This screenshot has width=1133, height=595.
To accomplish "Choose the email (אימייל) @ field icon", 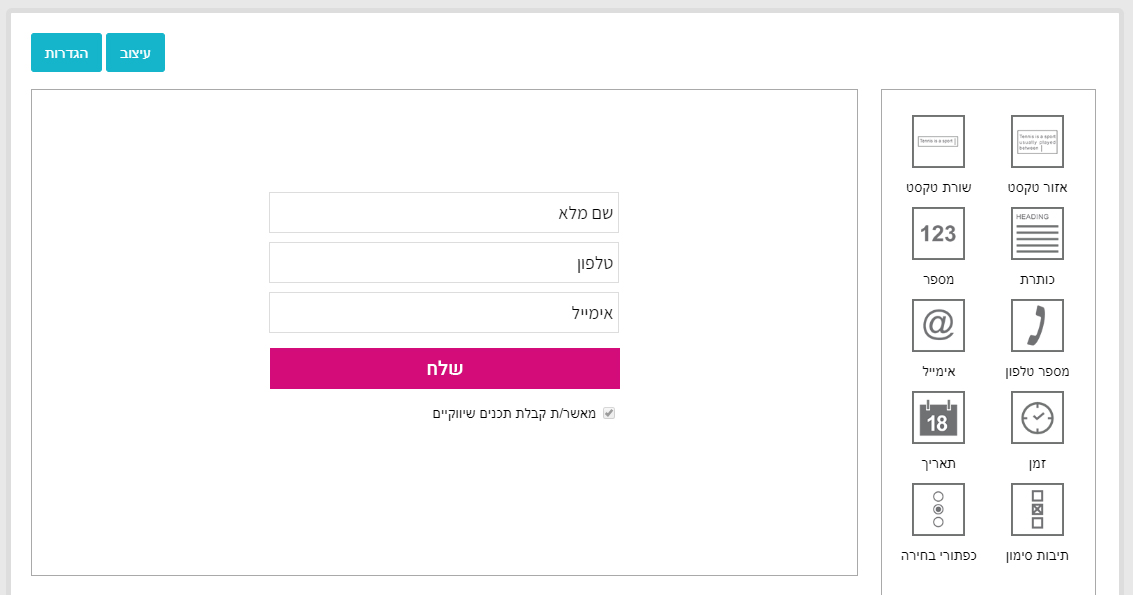I will [x=938, y=325].
